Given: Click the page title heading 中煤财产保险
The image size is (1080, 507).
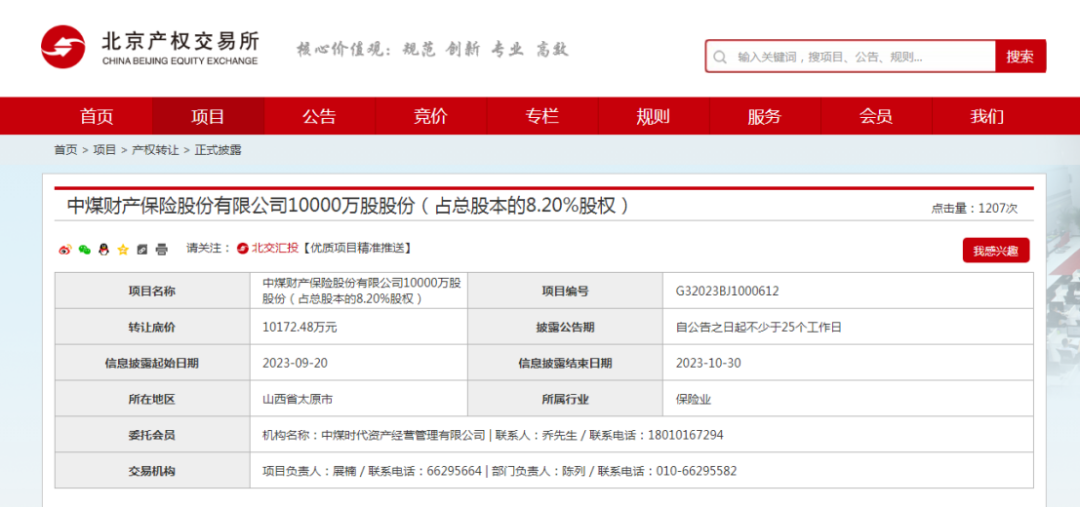Looking at the screenshot, I should point(349,206).
